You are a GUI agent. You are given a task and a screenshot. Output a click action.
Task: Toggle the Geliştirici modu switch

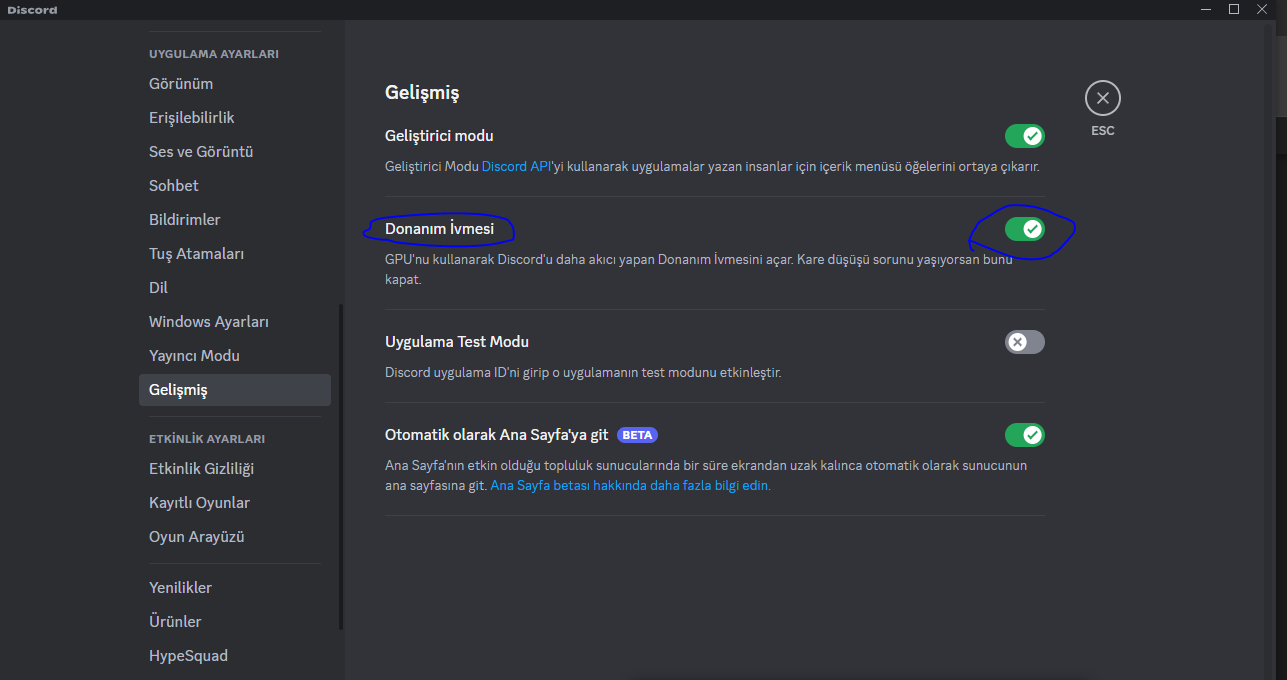click(1025, 136)
